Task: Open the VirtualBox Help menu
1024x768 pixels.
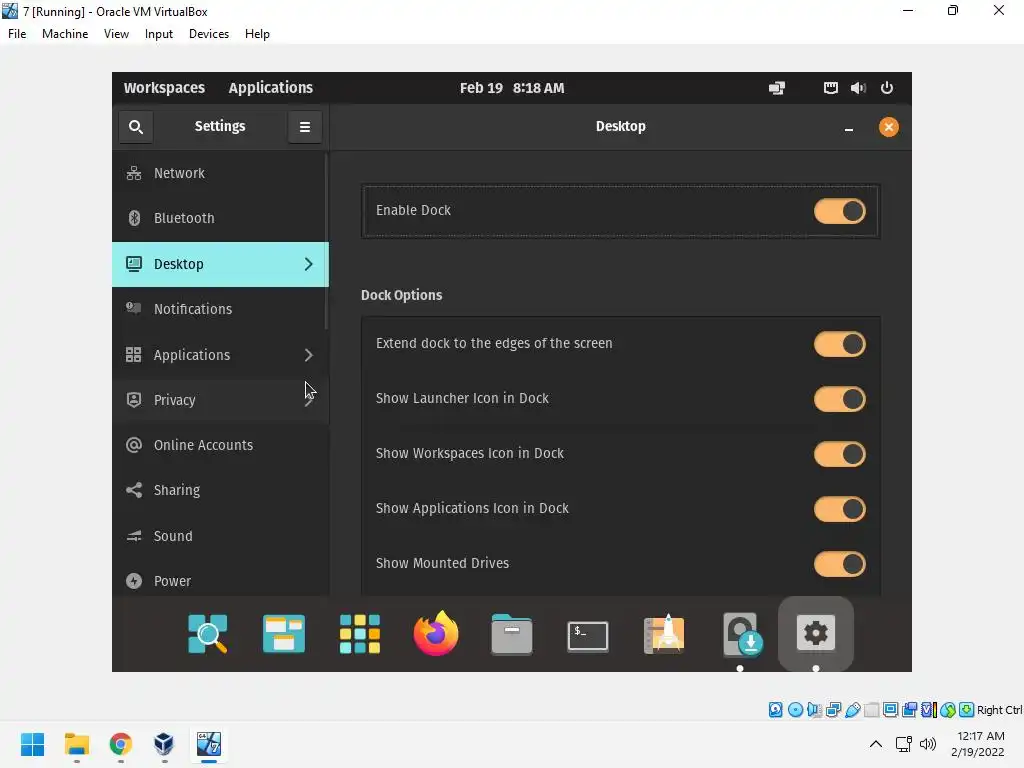Action: tap(257, 34)
